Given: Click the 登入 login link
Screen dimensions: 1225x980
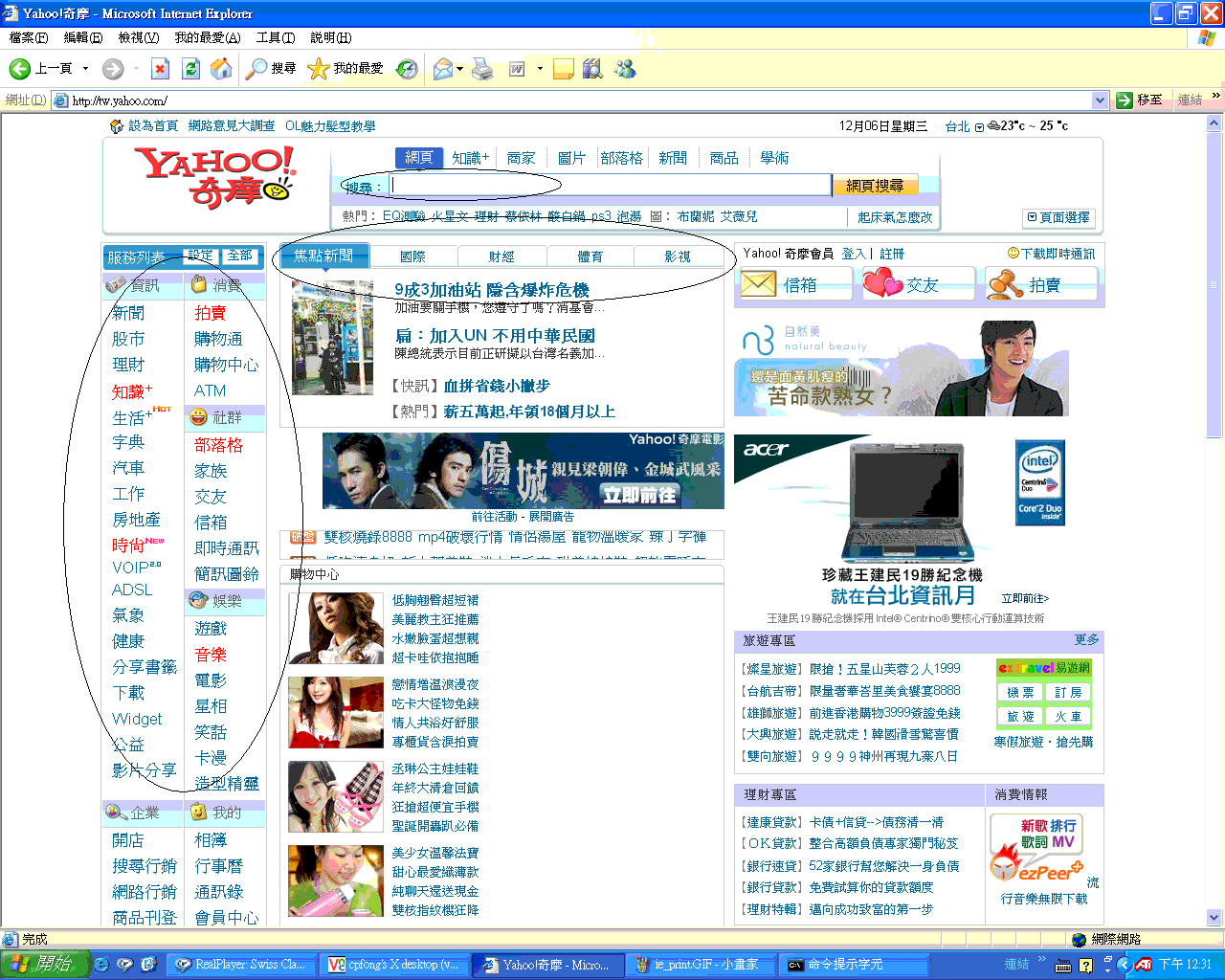Looking at the screenshot, I should coord(854,254).
